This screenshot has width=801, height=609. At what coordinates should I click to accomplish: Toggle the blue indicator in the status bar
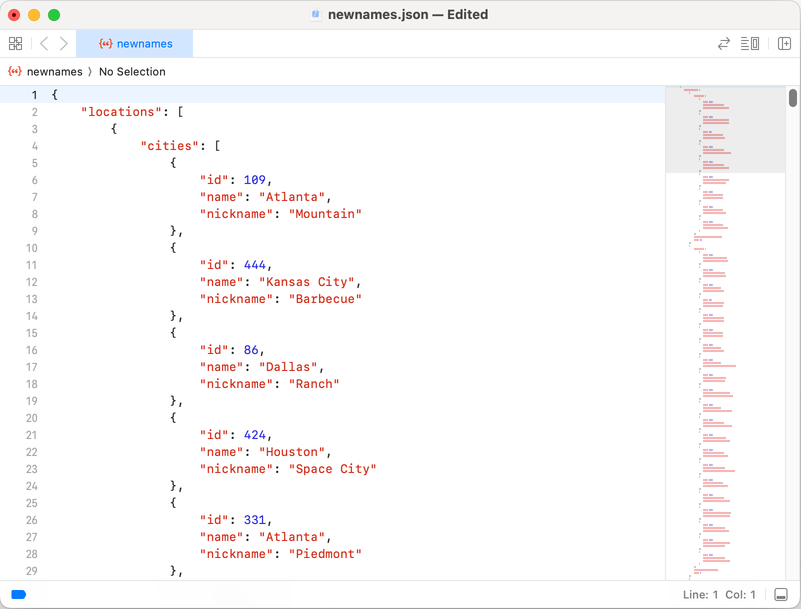(x=18, y=594)
